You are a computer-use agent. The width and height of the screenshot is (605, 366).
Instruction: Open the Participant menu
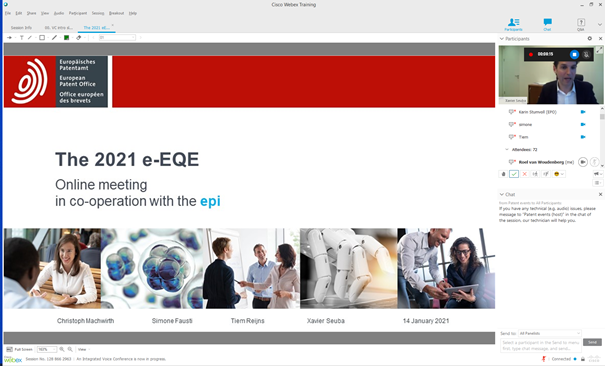pos(78,13)
